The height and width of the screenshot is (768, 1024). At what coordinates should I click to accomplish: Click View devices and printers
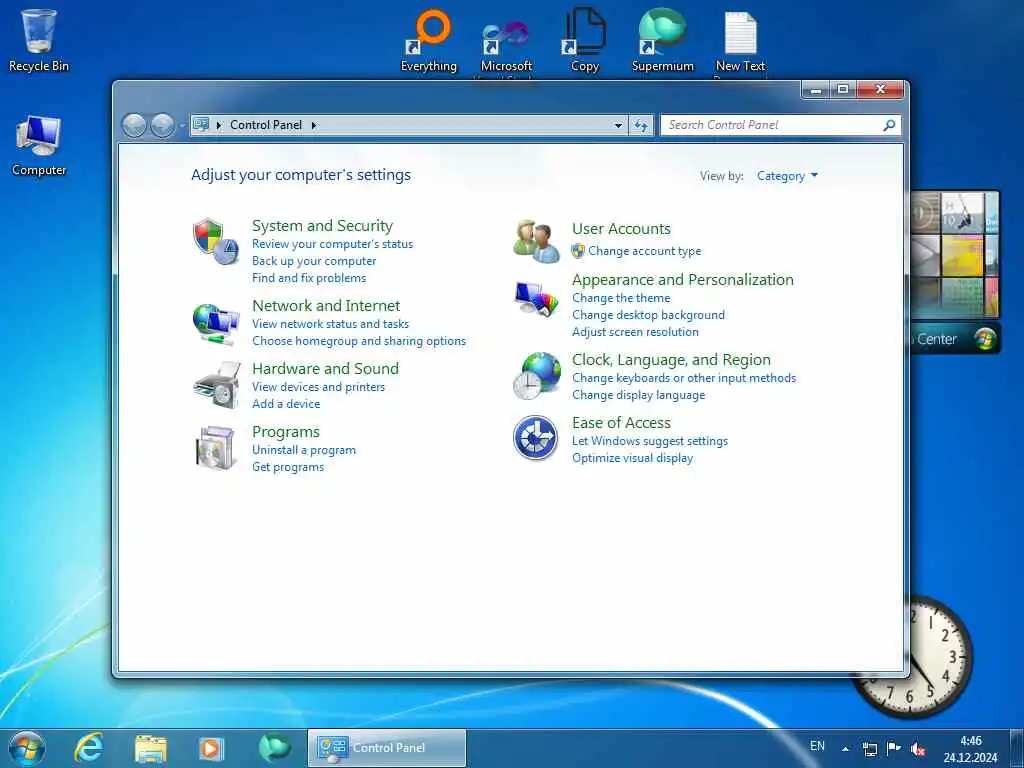(x=319, y=387)
